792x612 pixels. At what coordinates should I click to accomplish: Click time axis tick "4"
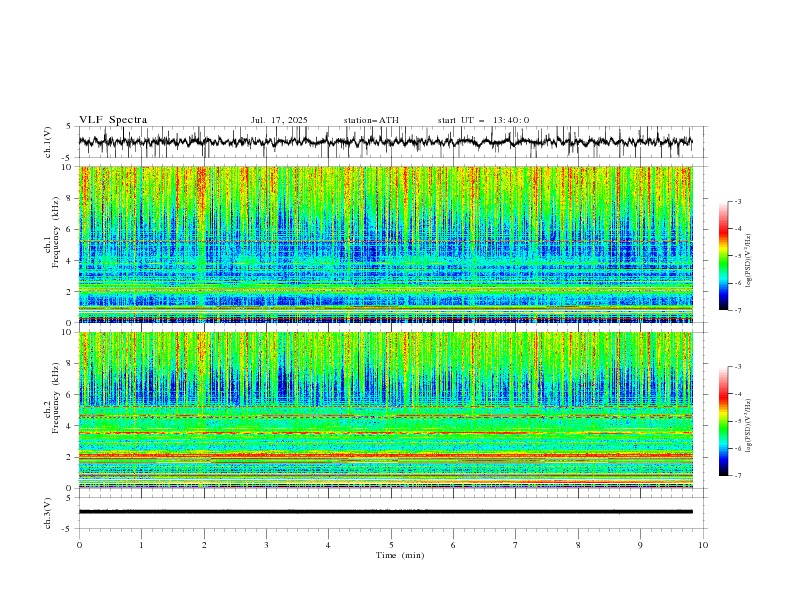pyautogui.click(x=328, y=545)
